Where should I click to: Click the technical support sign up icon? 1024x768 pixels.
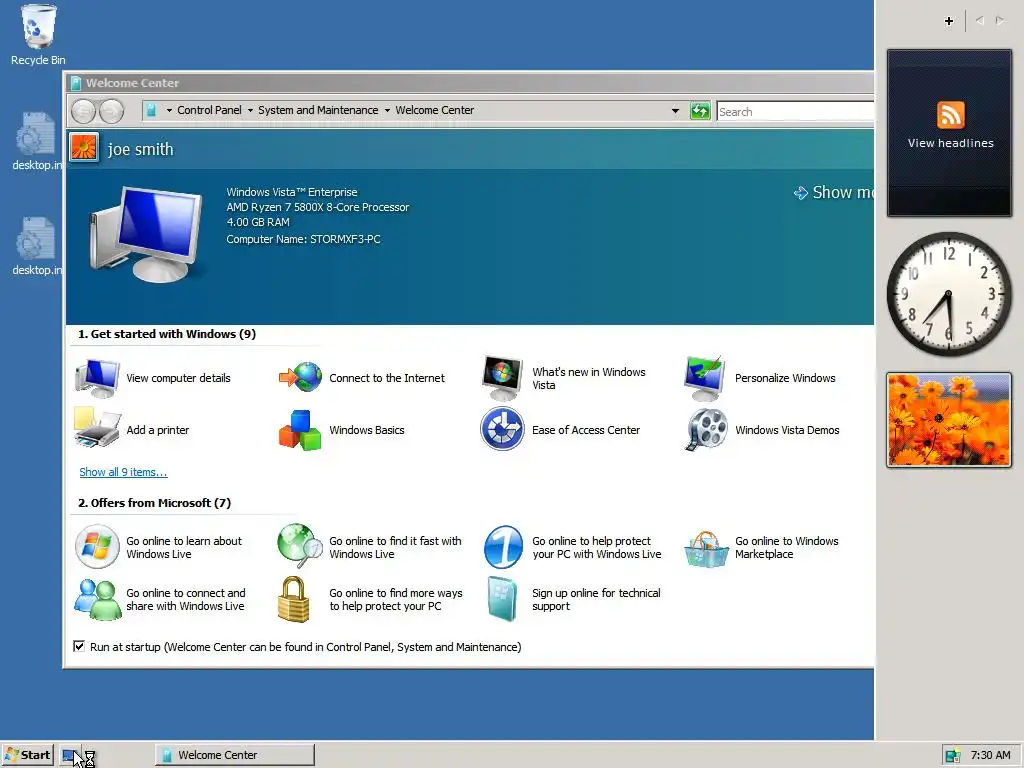502,599
